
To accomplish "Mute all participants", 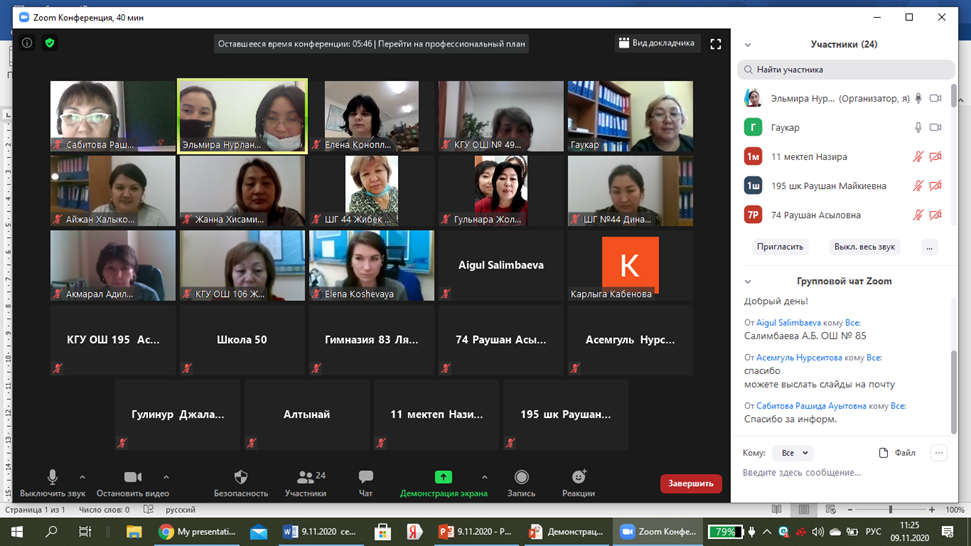I will (864, 246).
